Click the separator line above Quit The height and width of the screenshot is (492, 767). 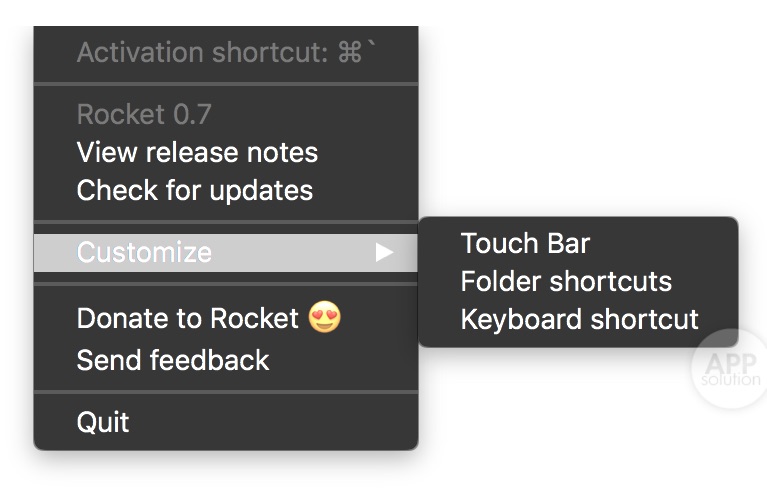(x=225, y=391)
